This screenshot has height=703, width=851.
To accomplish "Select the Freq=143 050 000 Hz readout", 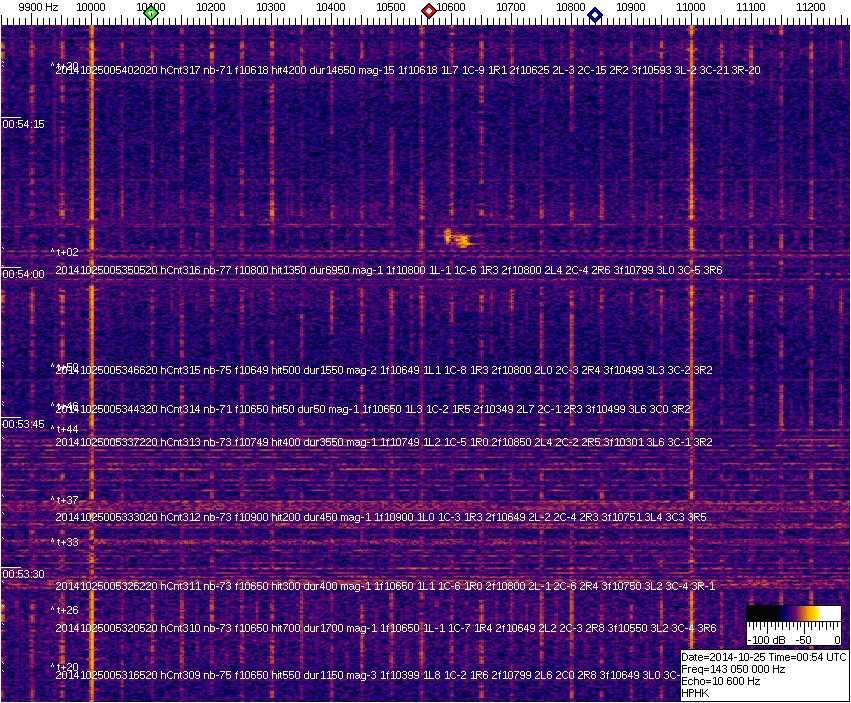I will [x=733, y=669].
